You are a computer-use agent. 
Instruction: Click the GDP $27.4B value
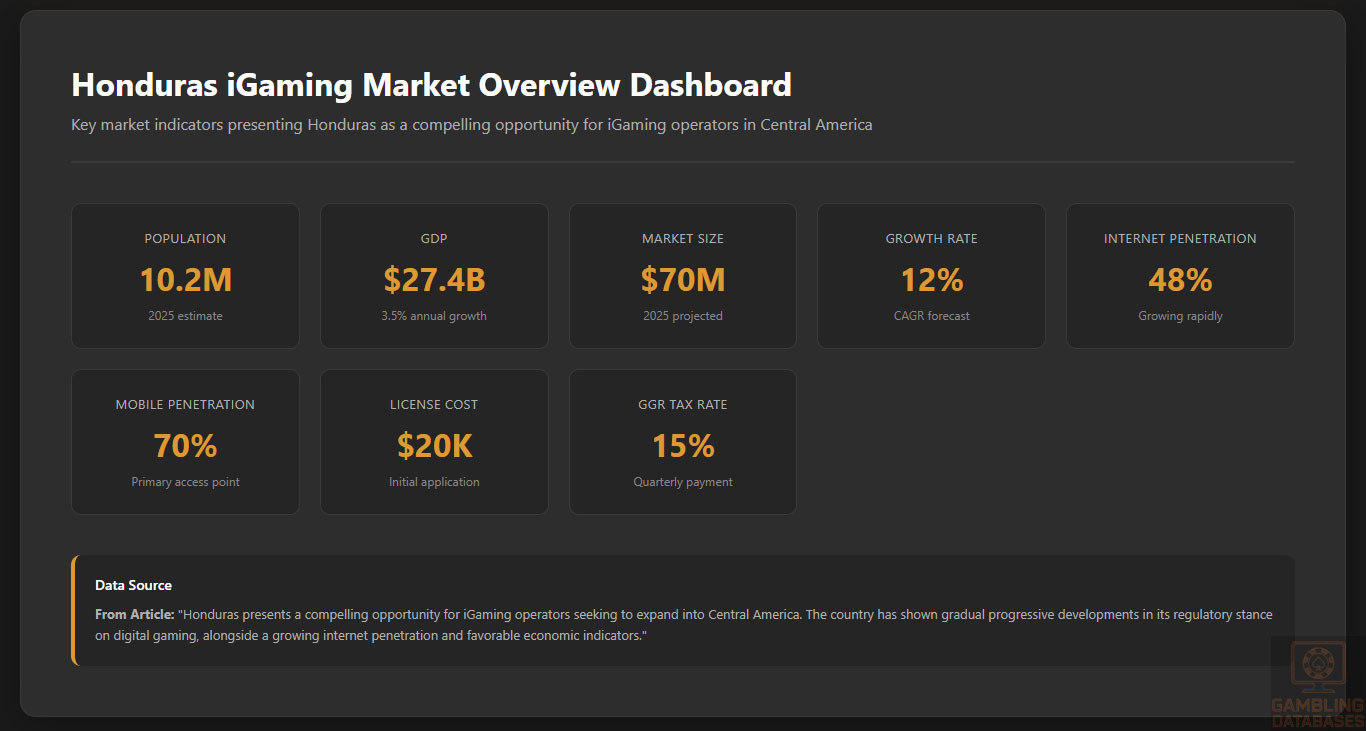coord(434,280)
